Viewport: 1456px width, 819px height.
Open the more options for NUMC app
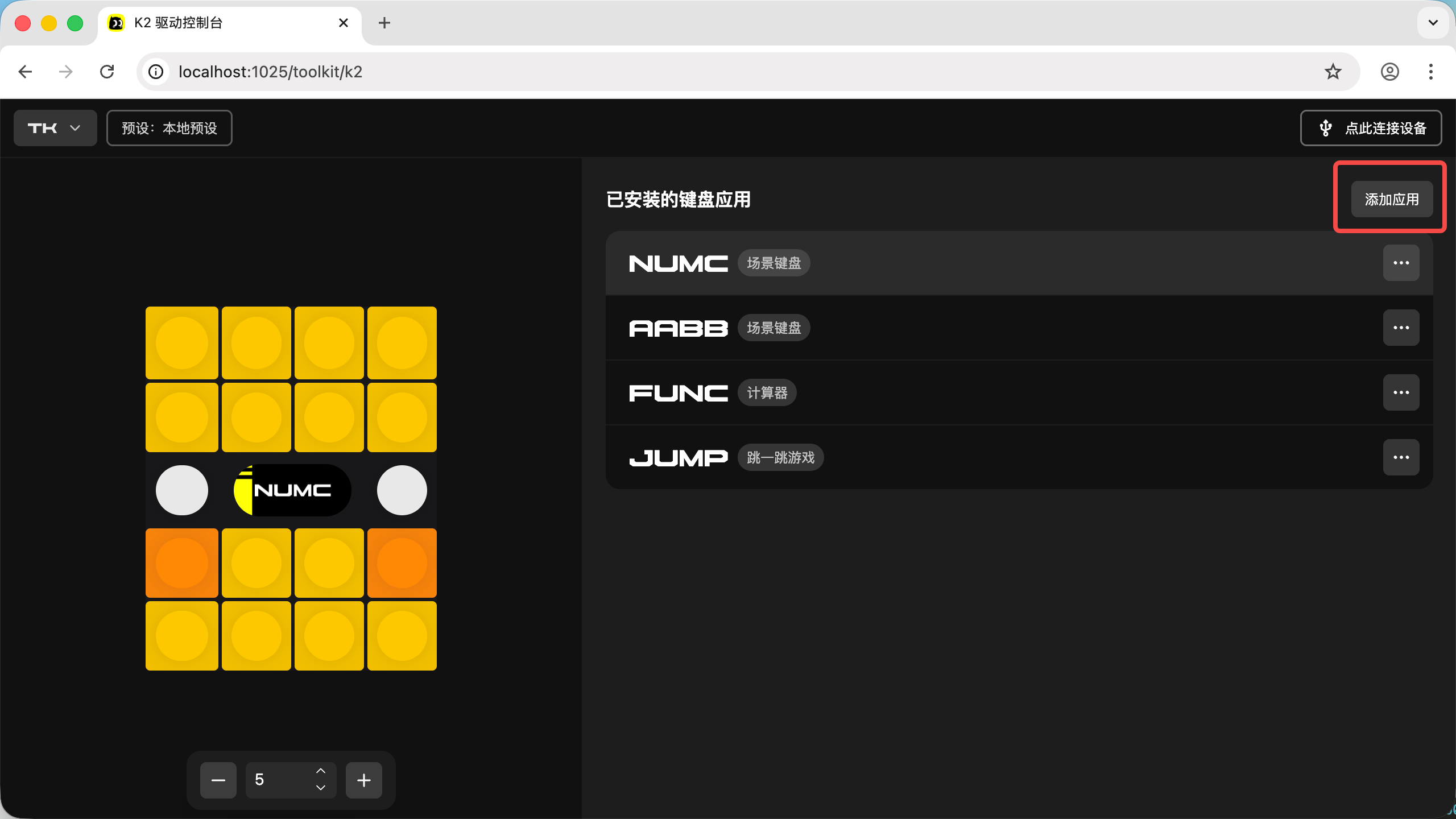click(x=1401, y=263)
